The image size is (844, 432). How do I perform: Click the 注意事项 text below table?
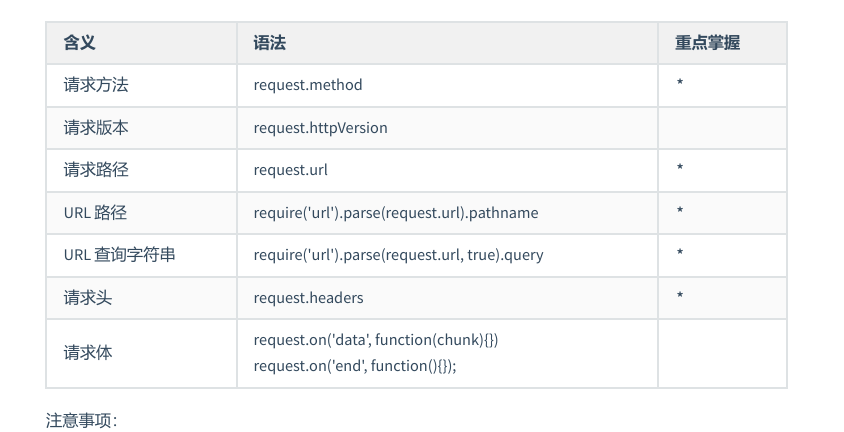[x=82, y=420]
